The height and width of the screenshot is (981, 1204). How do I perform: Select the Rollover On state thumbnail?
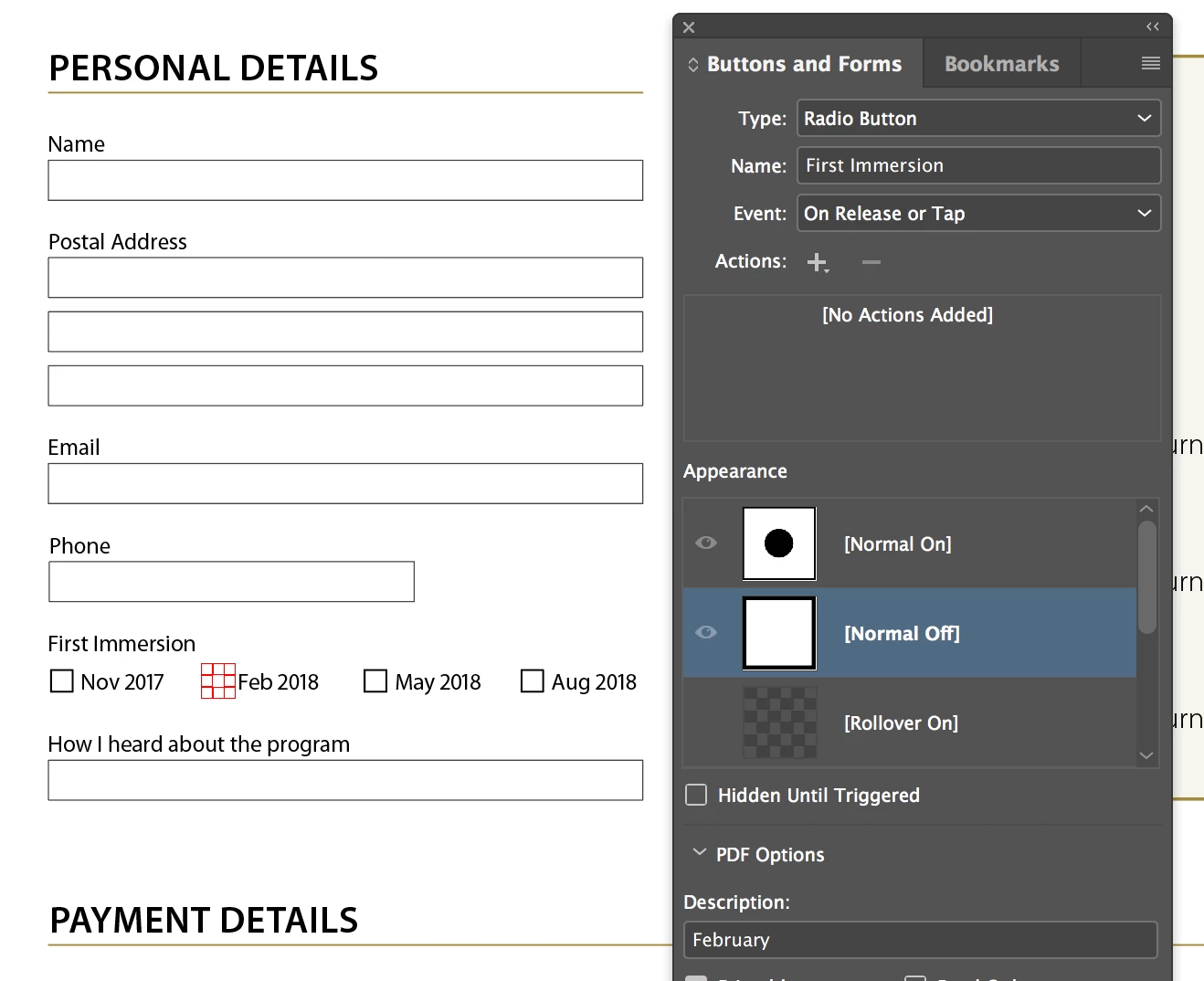(x=779, y=723)
